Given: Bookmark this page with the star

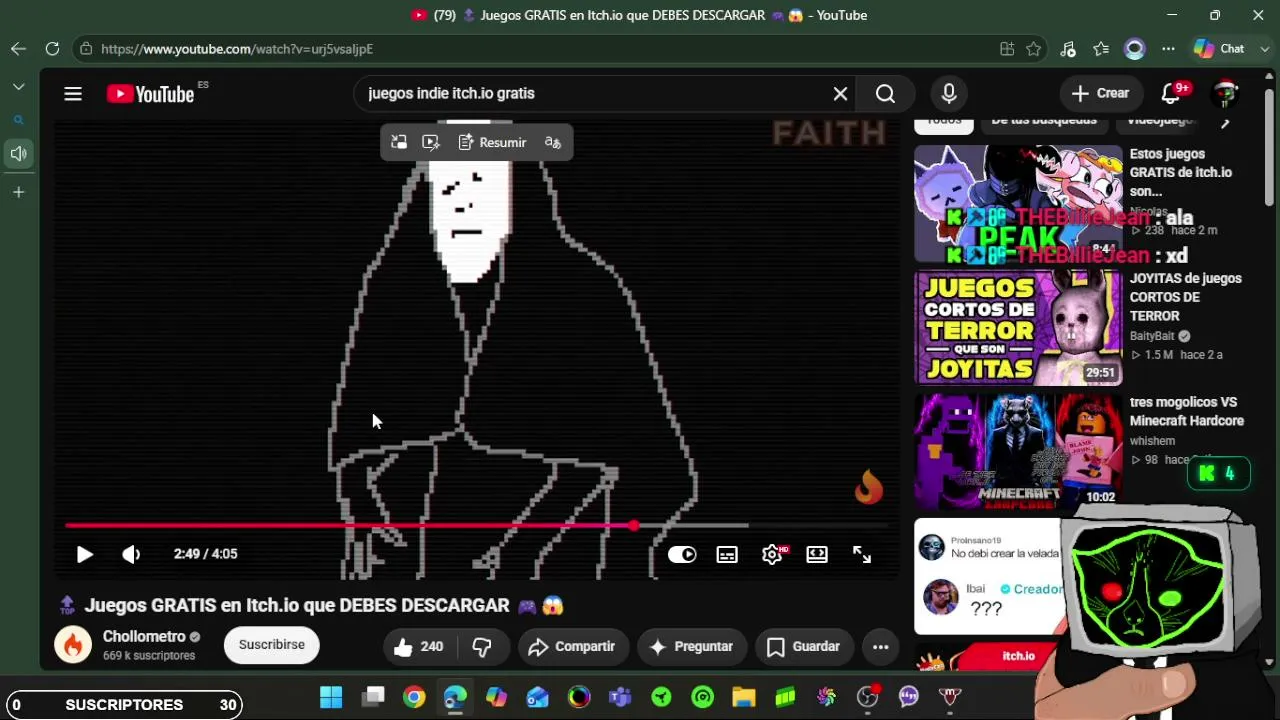Looking at the screenshot, I should (1034, 49).
